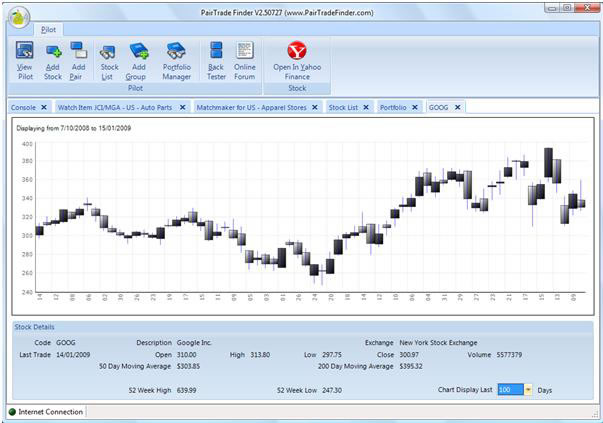Image resolution: width=603 pixels, height=423 pixels.
Task: Close the GOOG tab
Action: (458, 108)
